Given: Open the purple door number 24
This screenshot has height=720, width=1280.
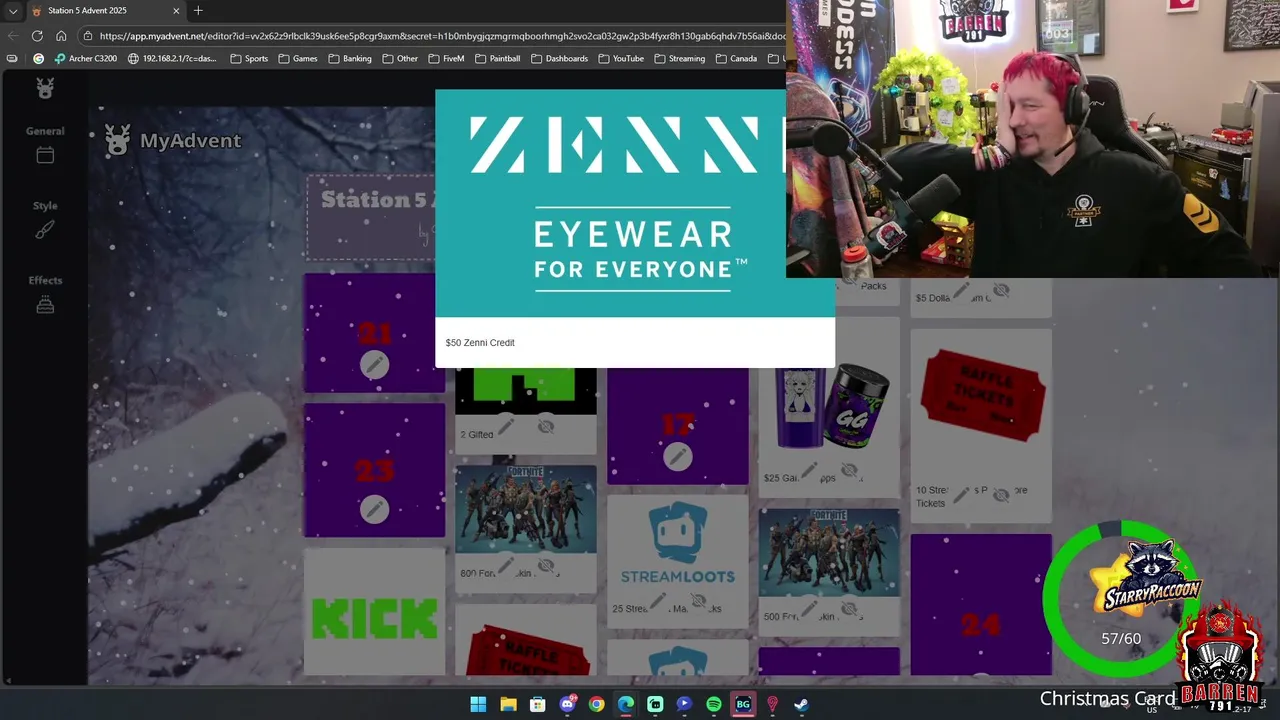Looking at the screenshot, I should 981,605.
